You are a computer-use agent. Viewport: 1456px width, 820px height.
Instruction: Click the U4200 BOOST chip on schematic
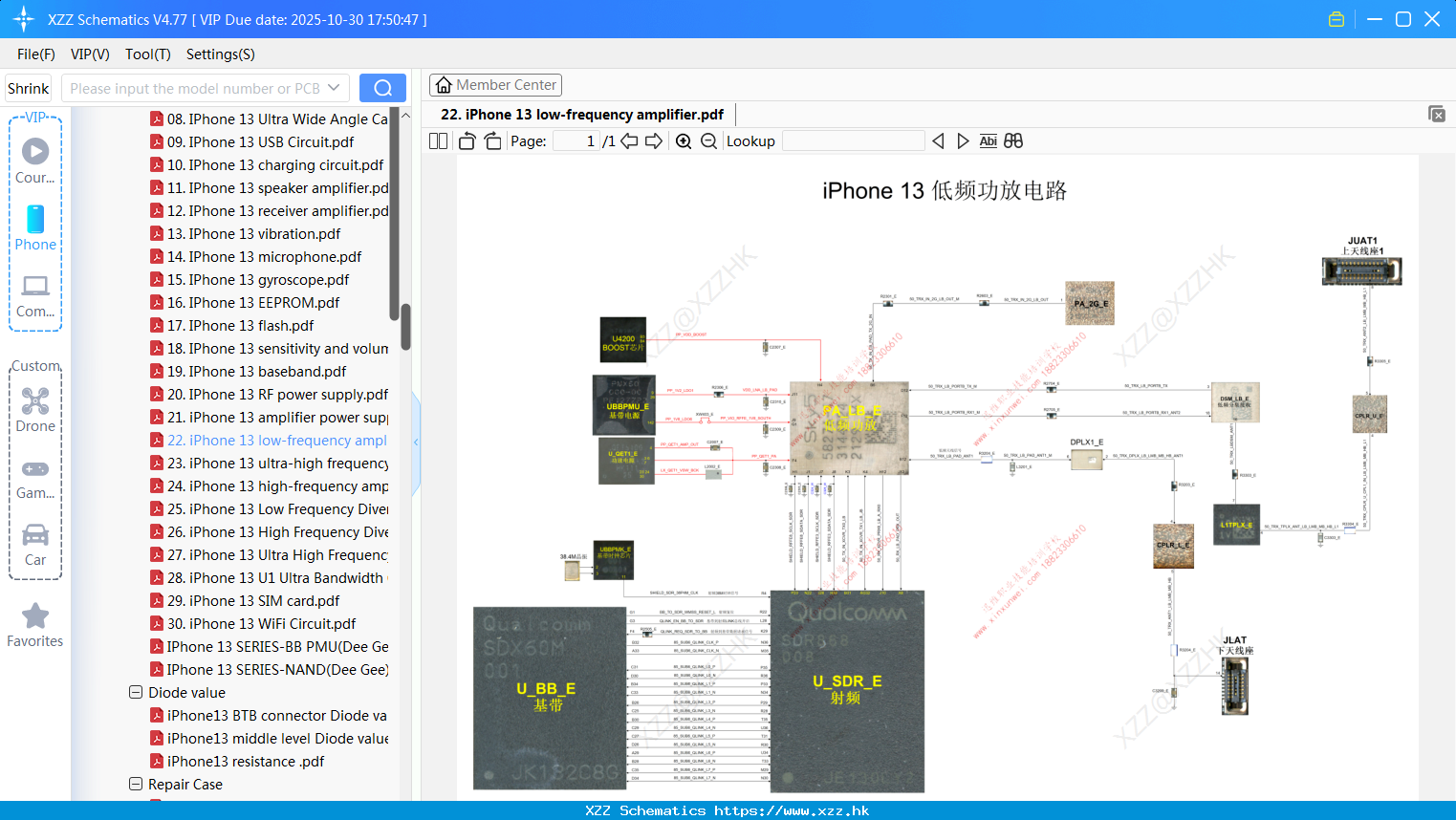click(623, 340)
